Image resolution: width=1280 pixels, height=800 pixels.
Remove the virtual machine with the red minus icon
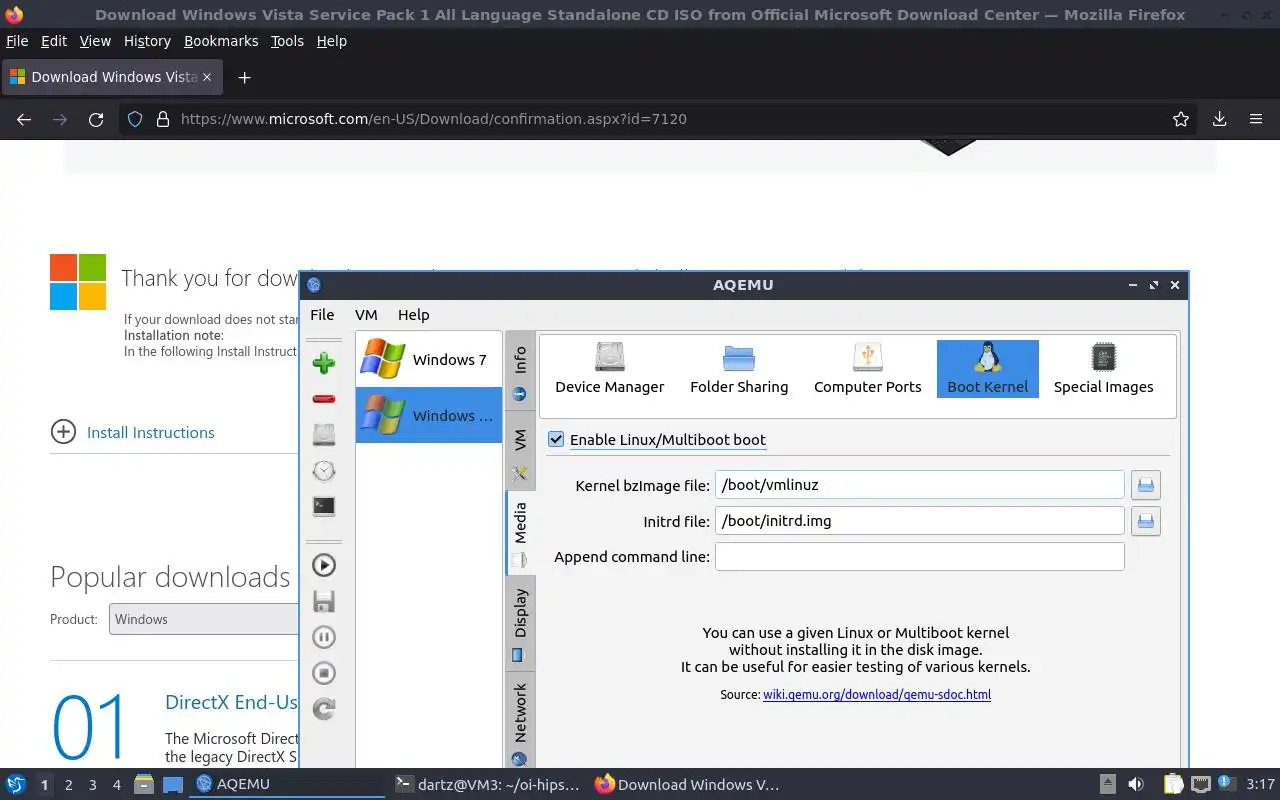point(323,399)
